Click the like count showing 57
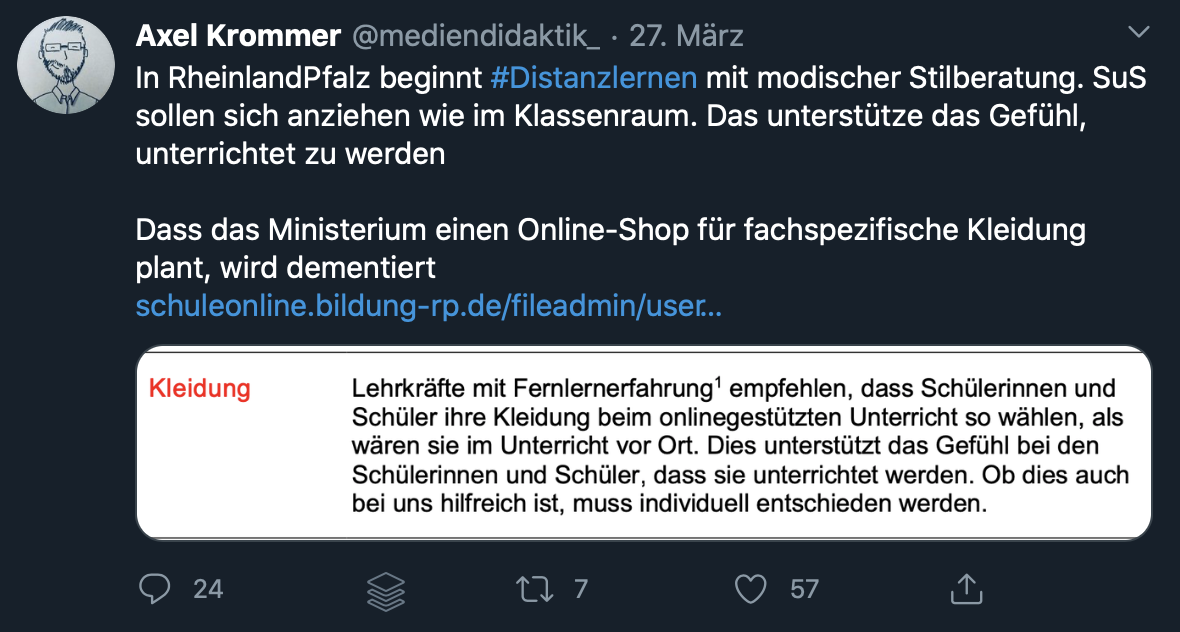The height and width of the screenshot is (632, 1180). point(805,590)
